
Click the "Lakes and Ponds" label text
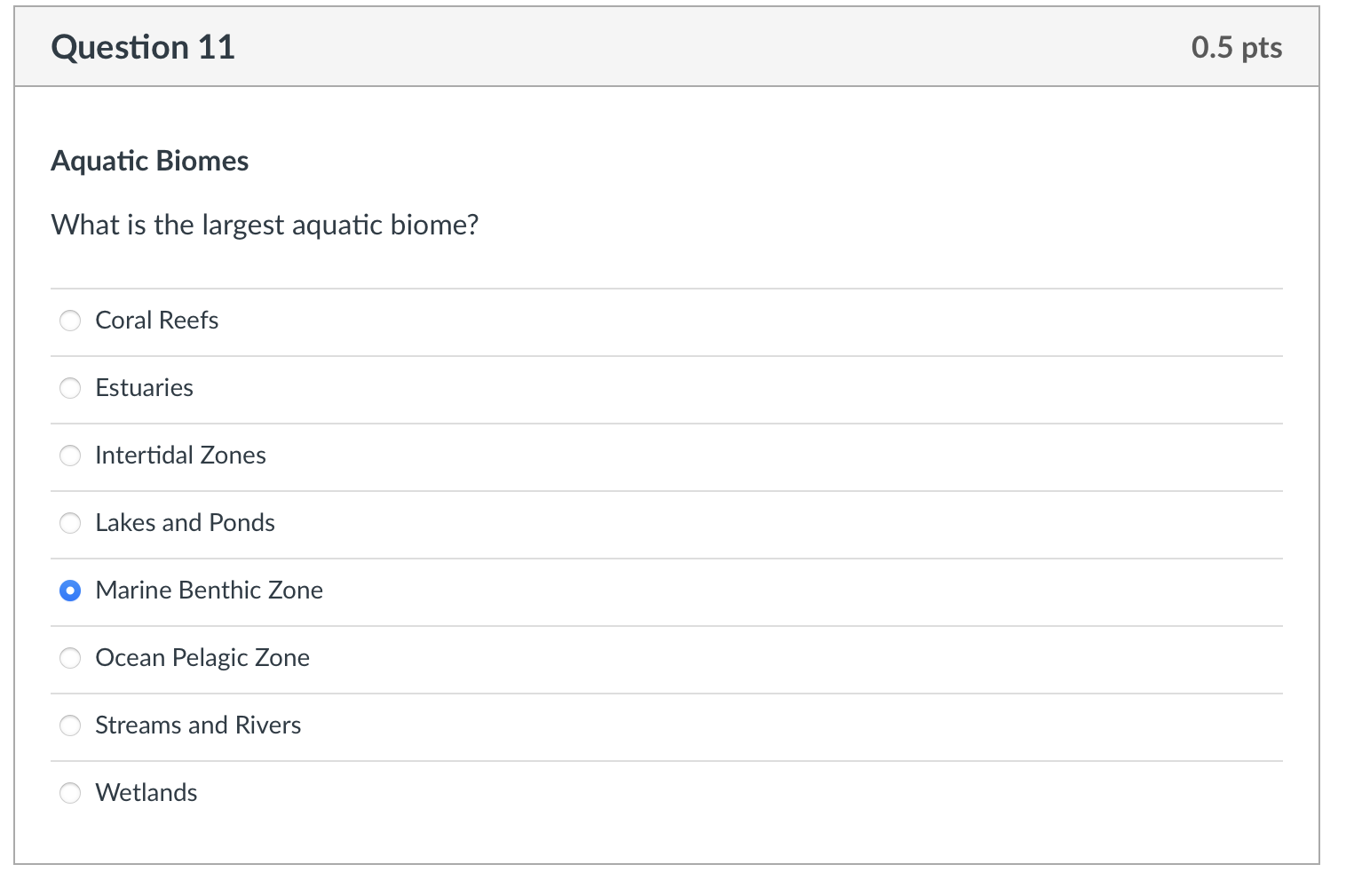[185, 523]
